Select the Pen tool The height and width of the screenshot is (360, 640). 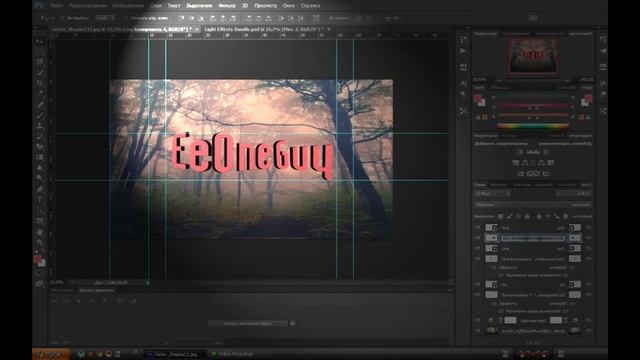(40, 189)
